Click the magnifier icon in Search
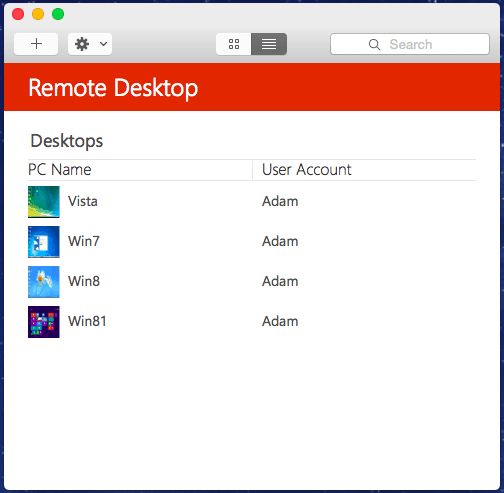Screen dimensions: 504x493 374,44
